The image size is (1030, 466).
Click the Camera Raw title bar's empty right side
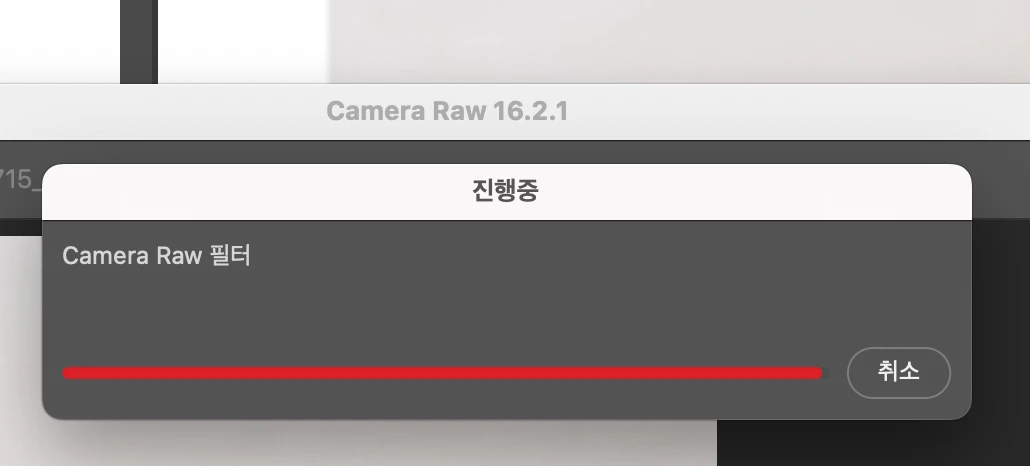[799, 111]
